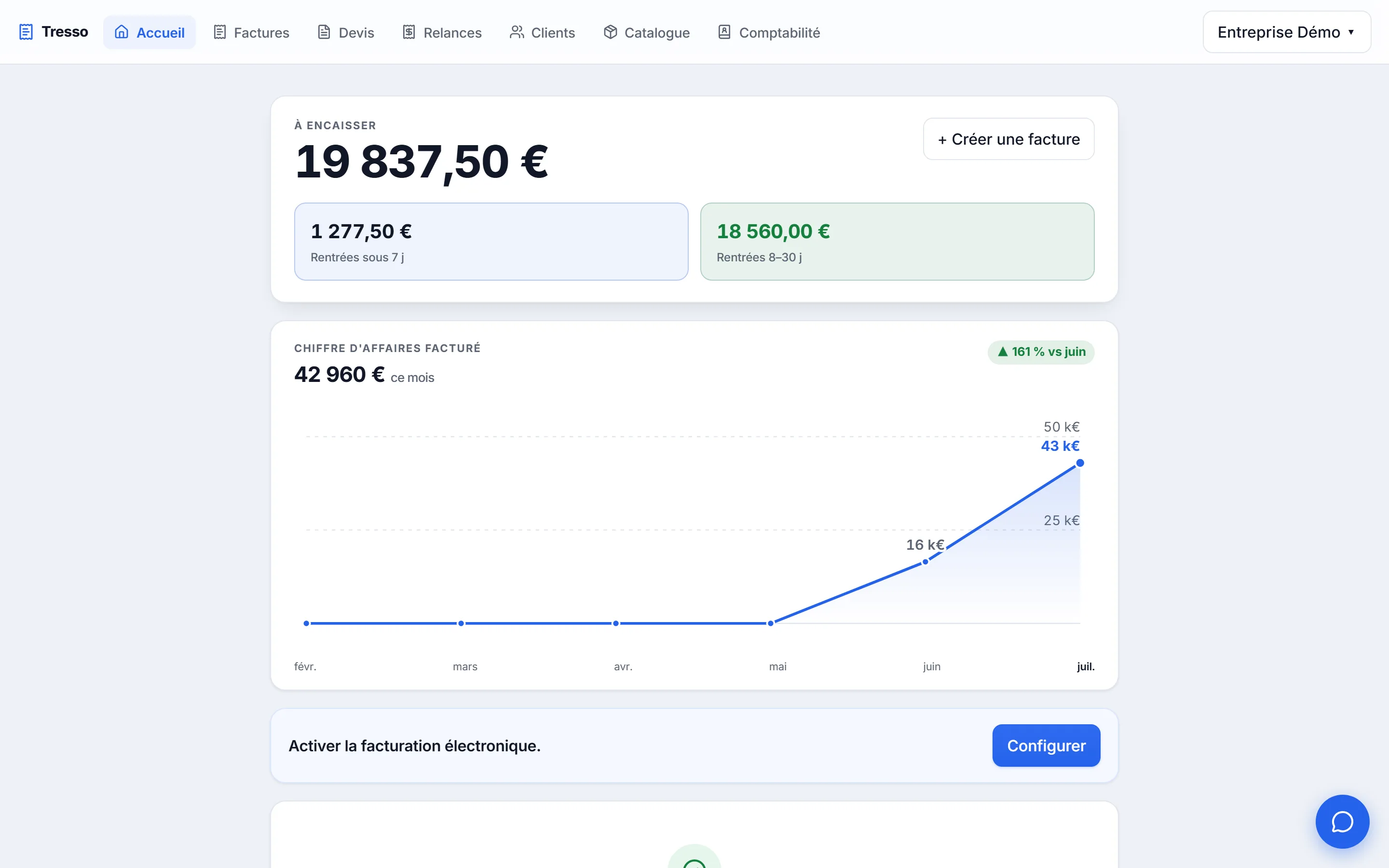
Task: Click the 50 k€ gridline label
Action: pyautogui.click(x=1061, y=427)
